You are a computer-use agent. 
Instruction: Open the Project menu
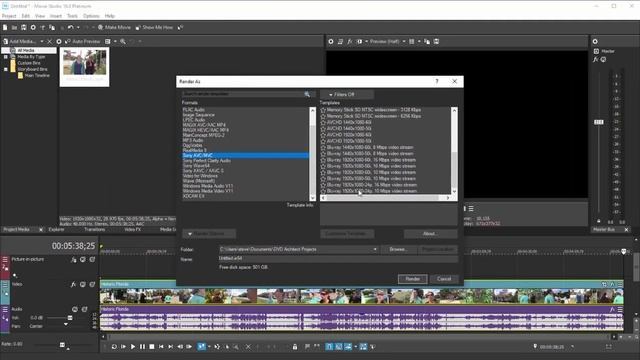(x=9, y=16)
